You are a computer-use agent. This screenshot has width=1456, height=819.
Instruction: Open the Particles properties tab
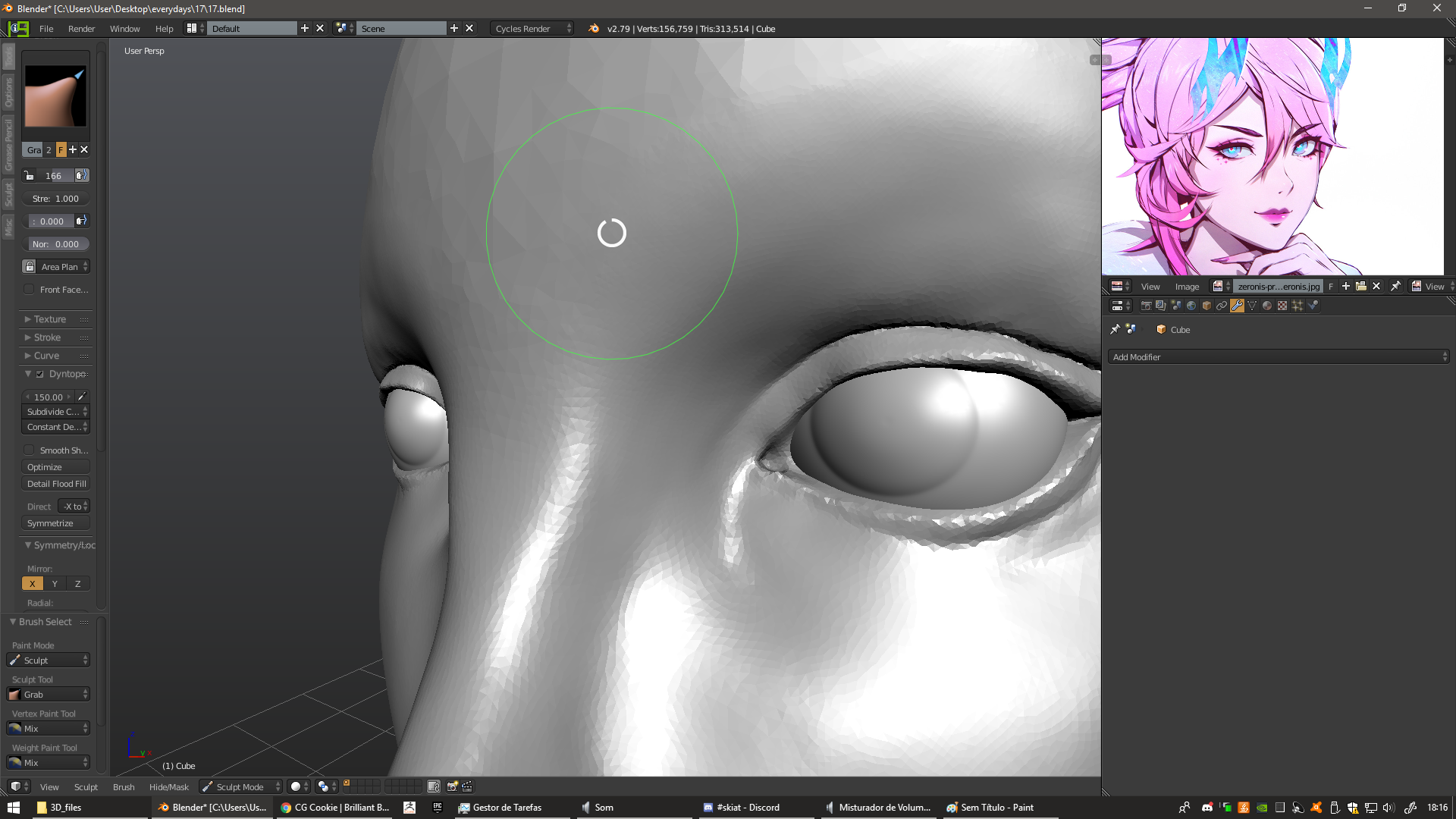point(1298,306)
